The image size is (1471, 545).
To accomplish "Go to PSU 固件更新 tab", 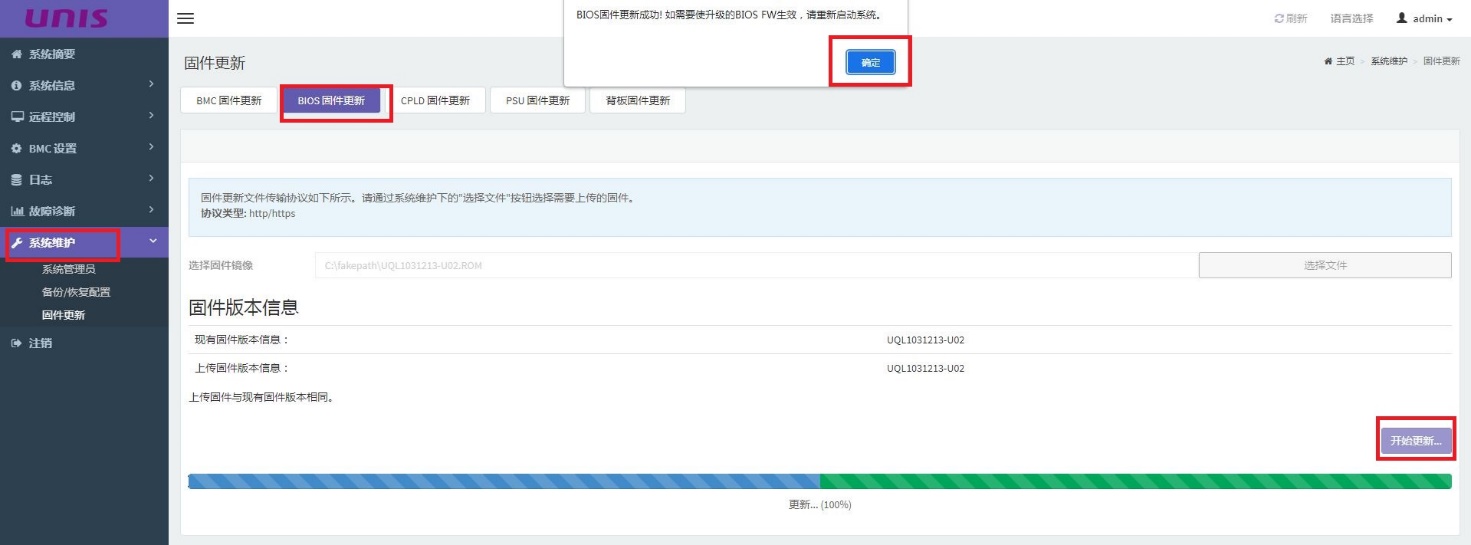I will coord(538,101).
